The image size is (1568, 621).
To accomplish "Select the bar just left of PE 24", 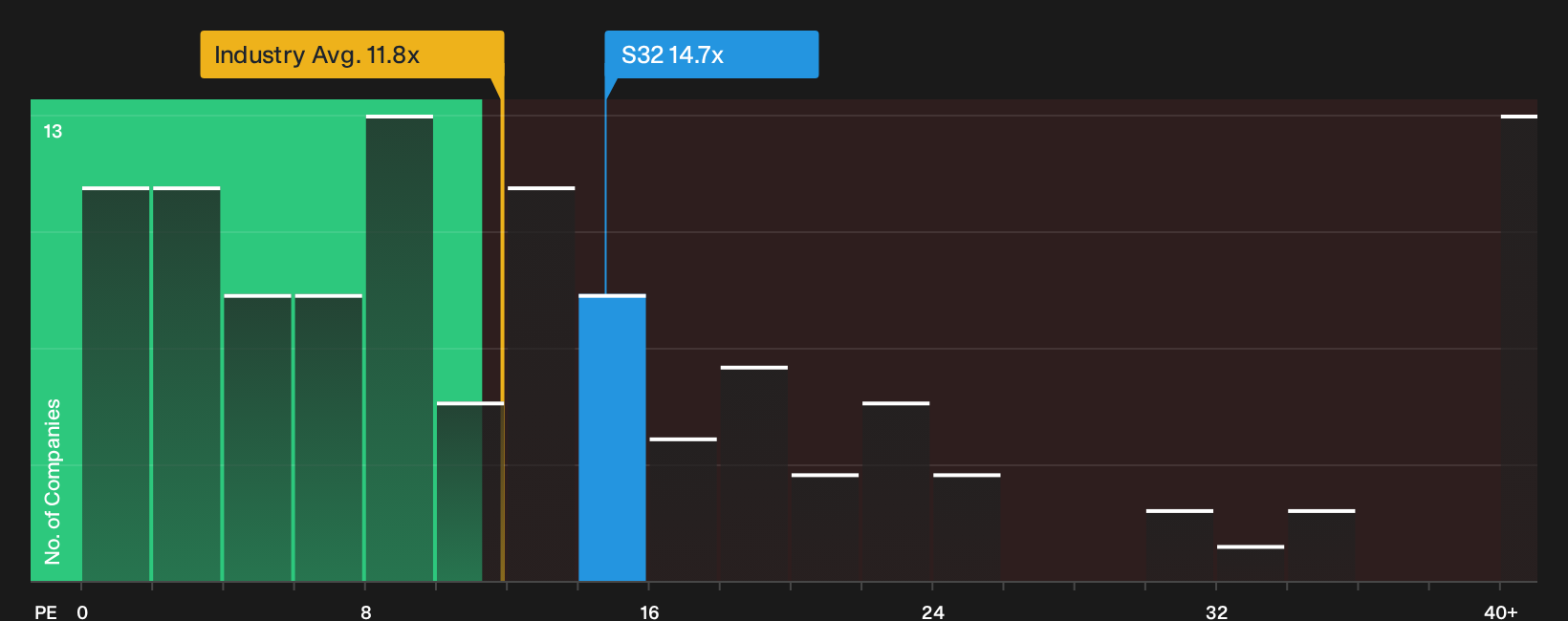I will point(896,491).
